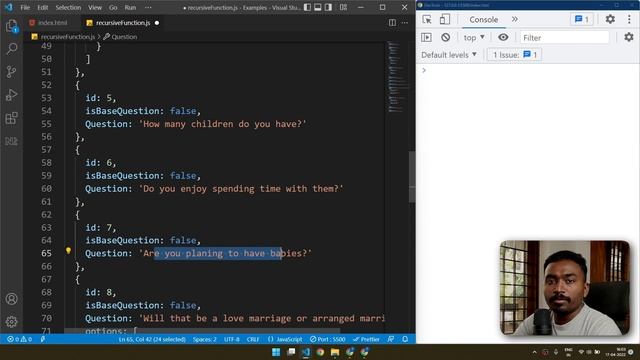The image size is (640, 360).
Task: Toggle Primary Side Bar layout button
Action: tap(307, 7)
